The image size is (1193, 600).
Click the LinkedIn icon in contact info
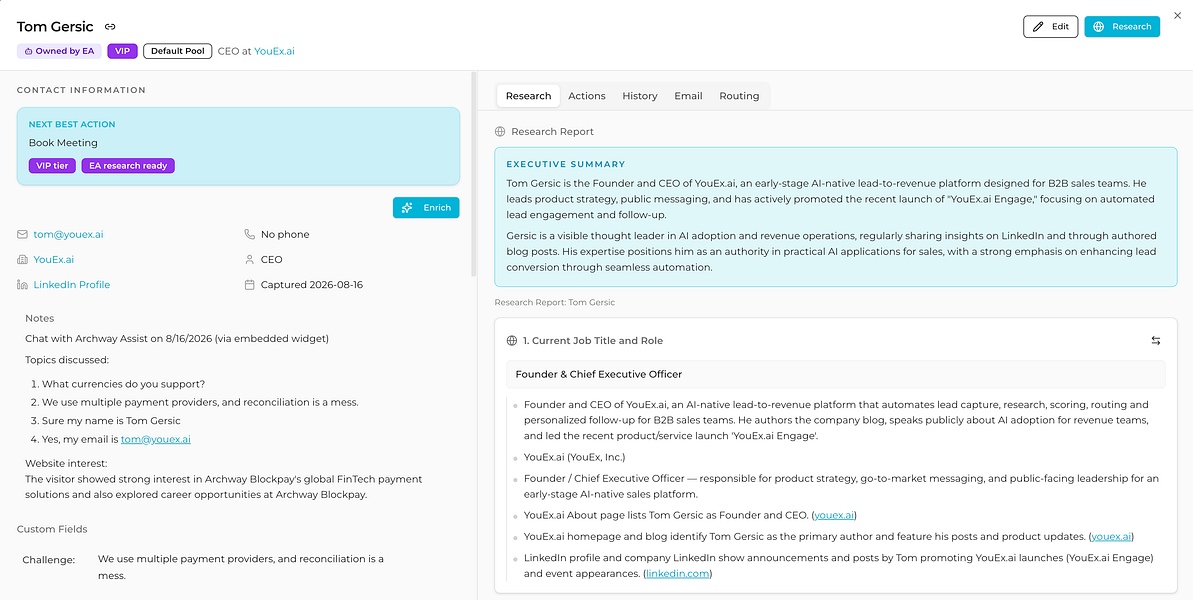point(22,284)
